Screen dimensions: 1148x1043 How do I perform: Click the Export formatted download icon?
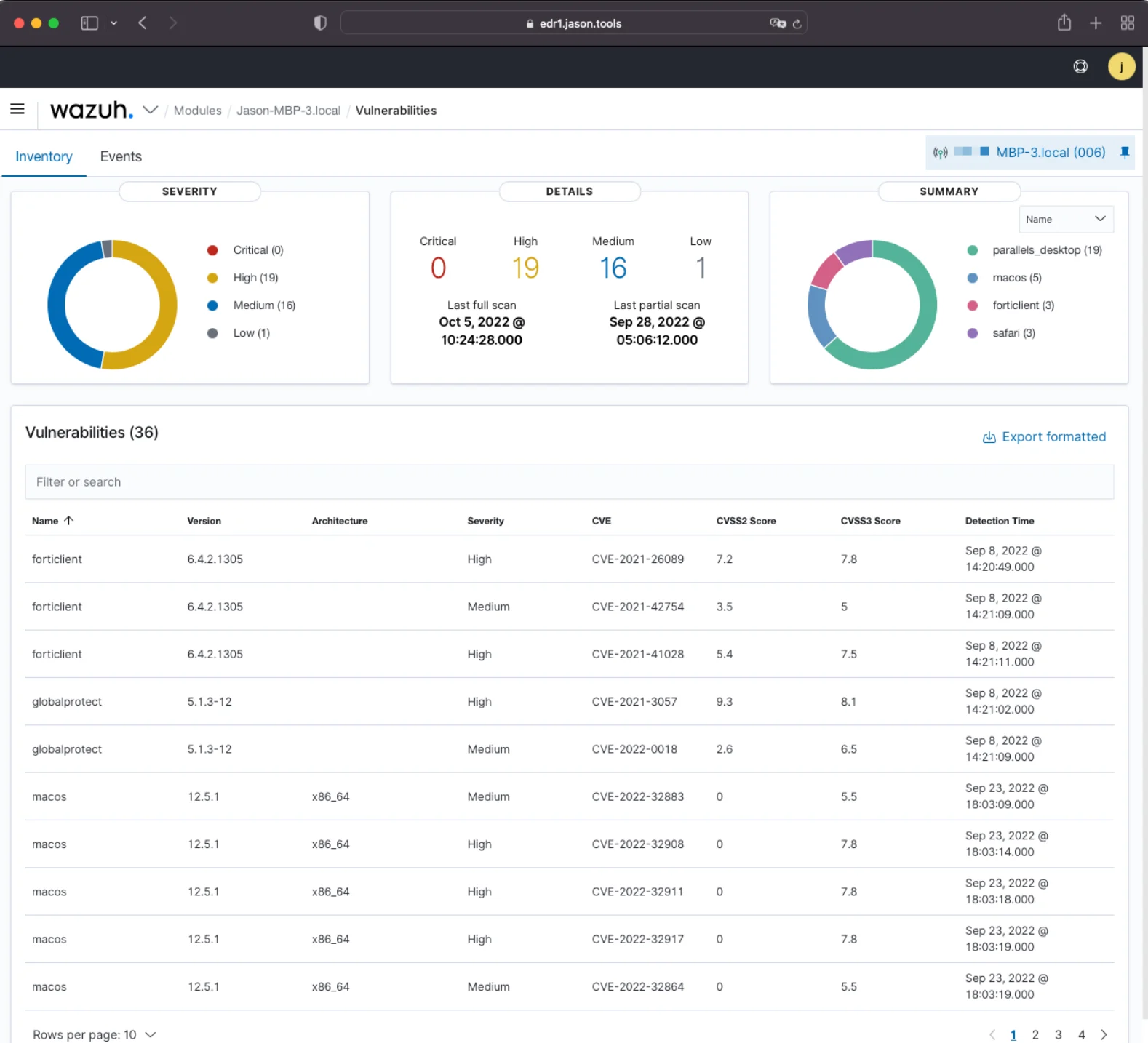989,437
